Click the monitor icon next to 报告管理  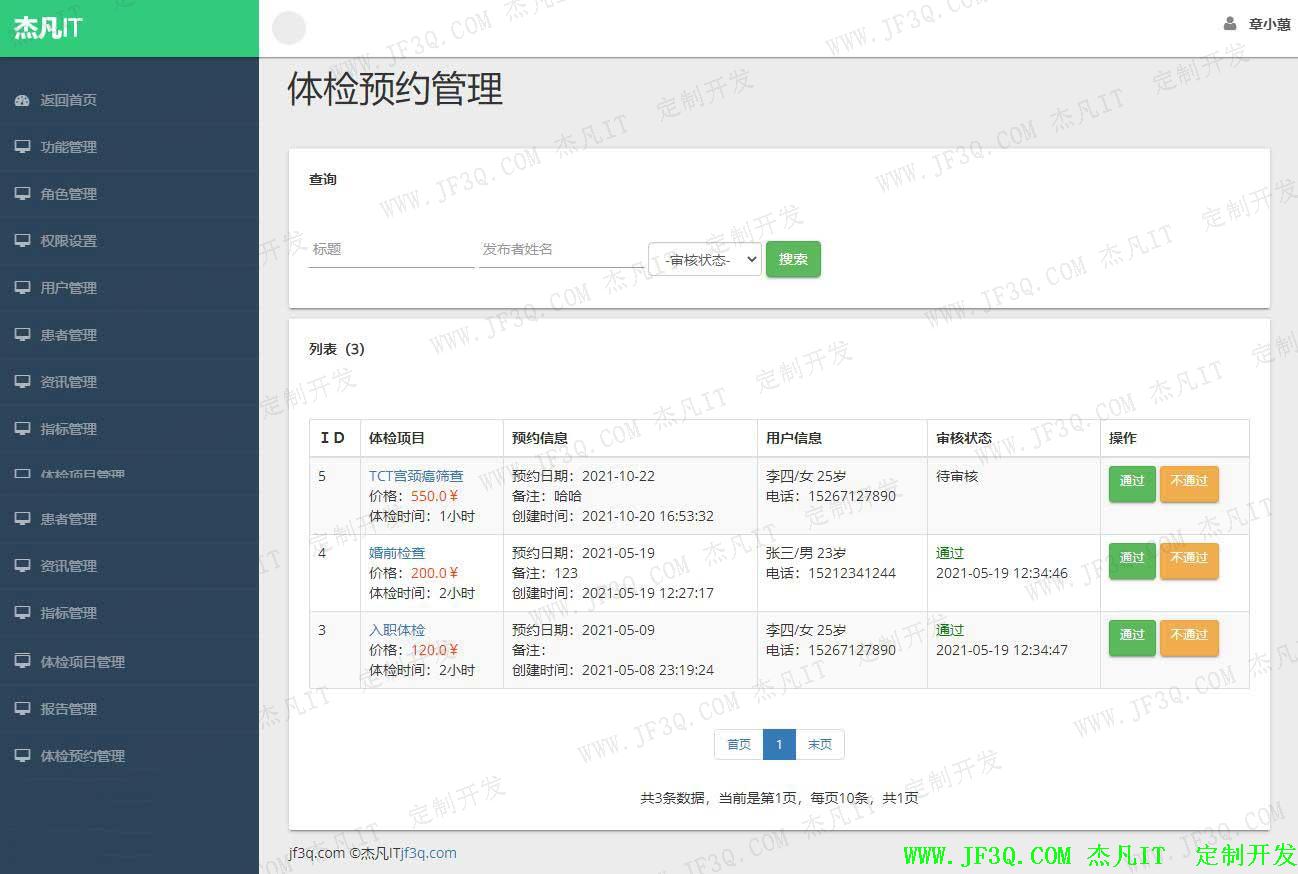point(22,709)
